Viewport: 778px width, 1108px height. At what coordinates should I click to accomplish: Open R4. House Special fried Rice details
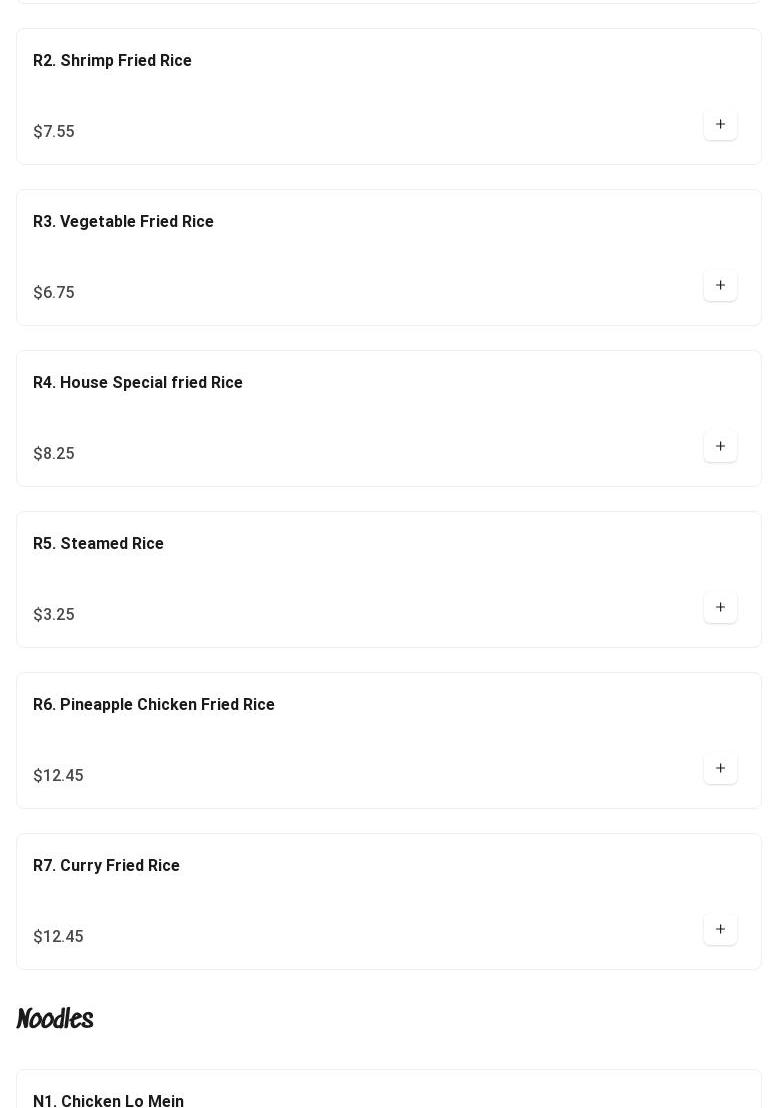point(138,383)
